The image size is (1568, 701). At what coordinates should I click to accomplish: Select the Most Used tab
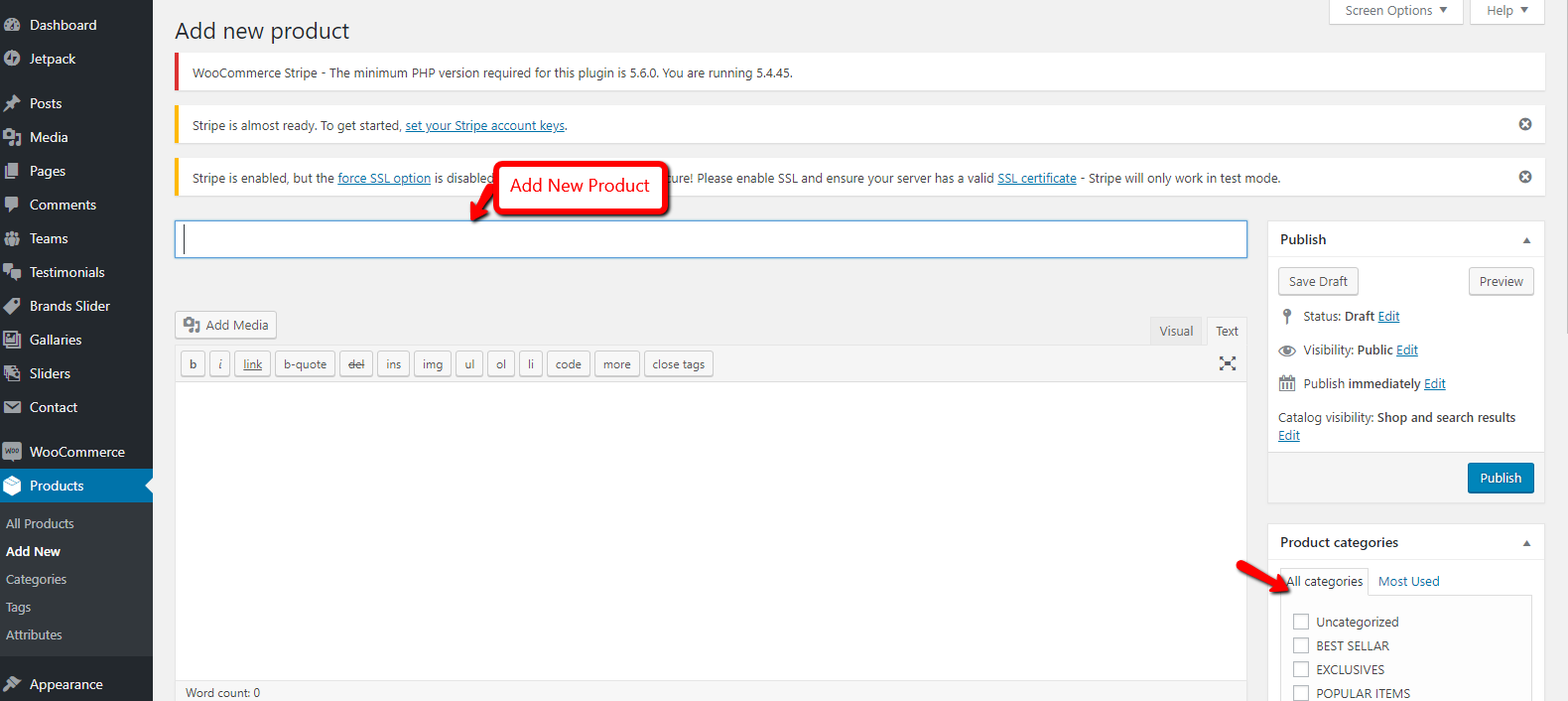click(1408, 582)
